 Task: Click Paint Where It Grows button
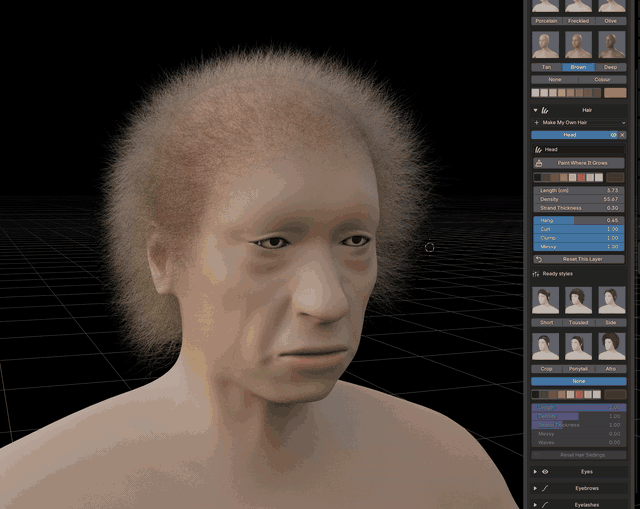(579, 163)
